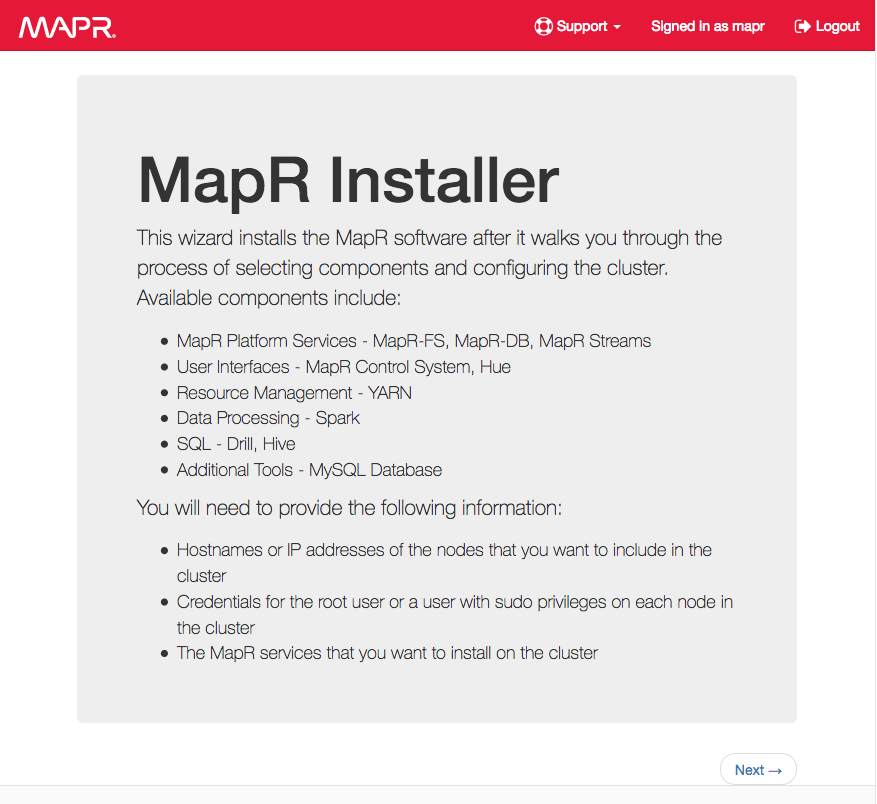
Task: Click the dropdown caret beside Support
Action: click(617, 27)
